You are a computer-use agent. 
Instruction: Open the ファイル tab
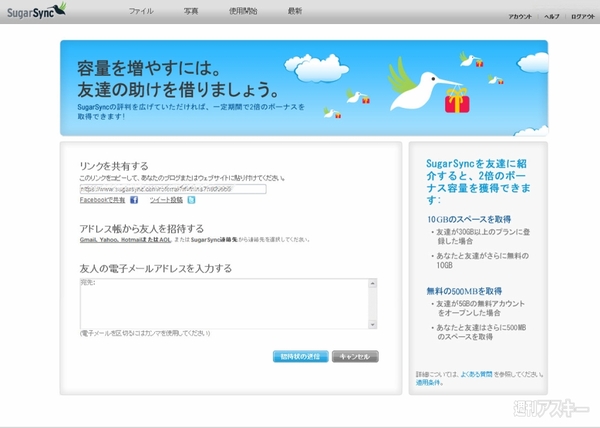click(141, 11)
